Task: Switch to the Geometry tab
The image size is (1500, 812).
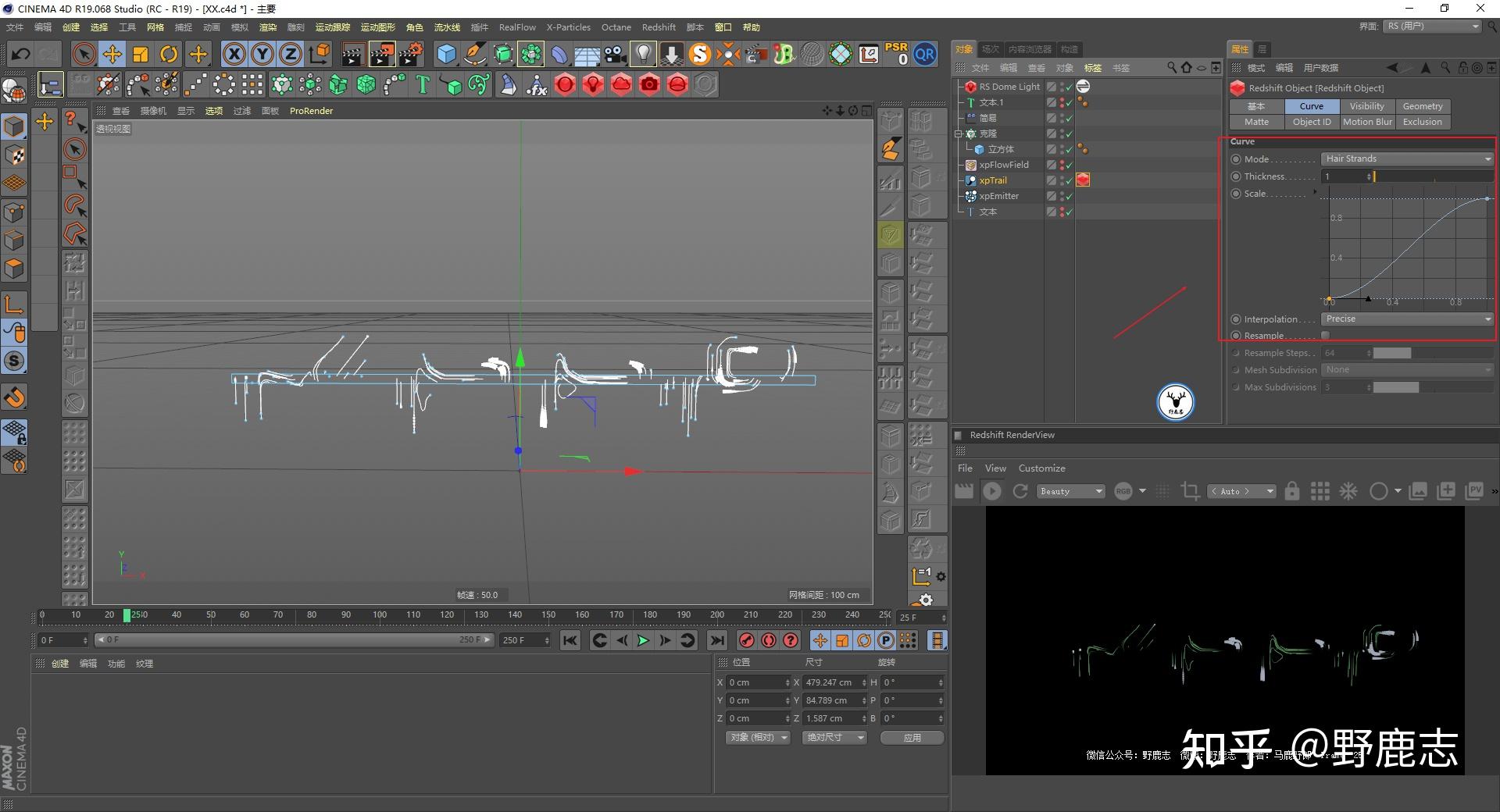Action: (x=1423, y=106)
